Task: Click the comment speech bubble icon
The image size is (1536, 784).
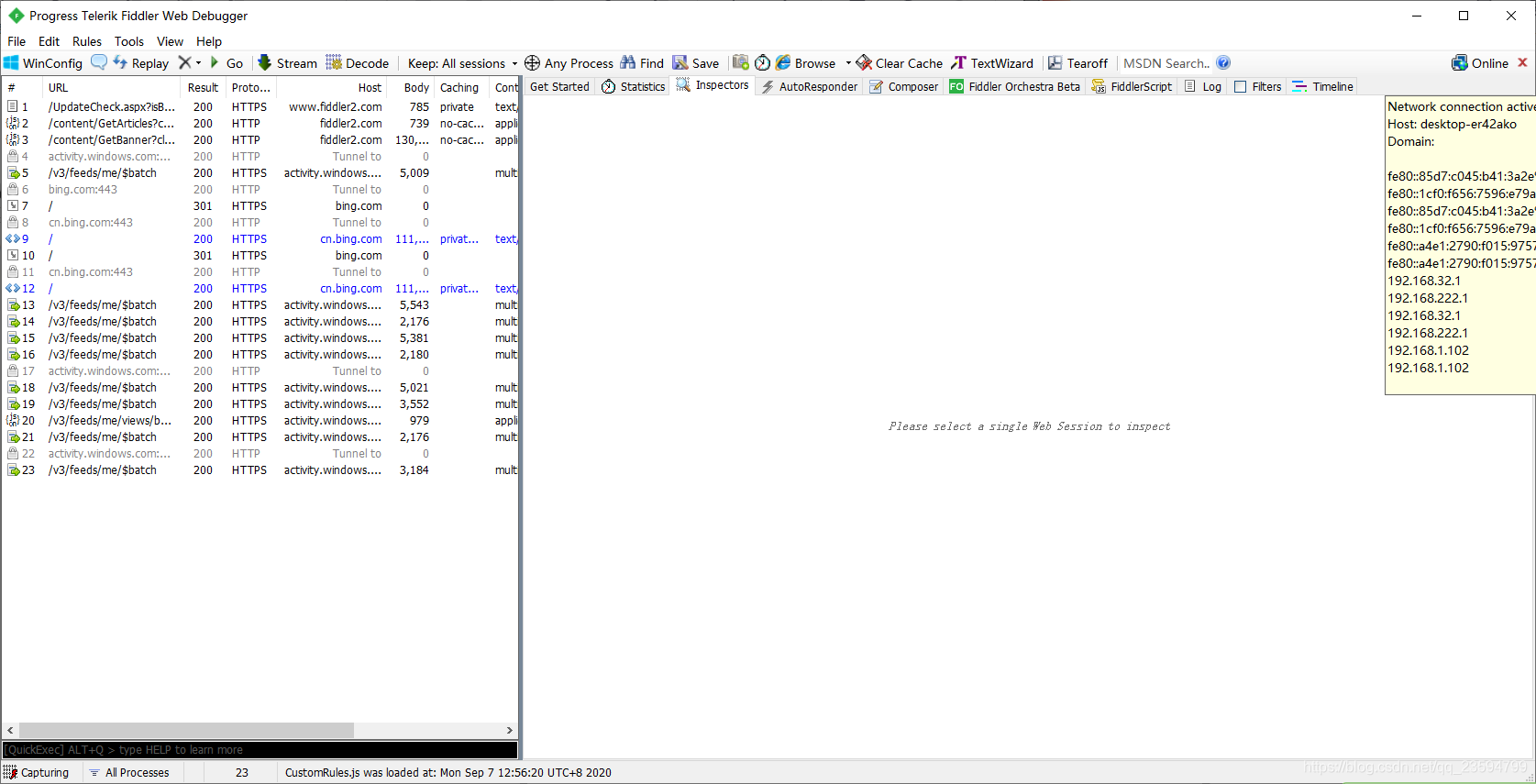Action: coord(99,62)
